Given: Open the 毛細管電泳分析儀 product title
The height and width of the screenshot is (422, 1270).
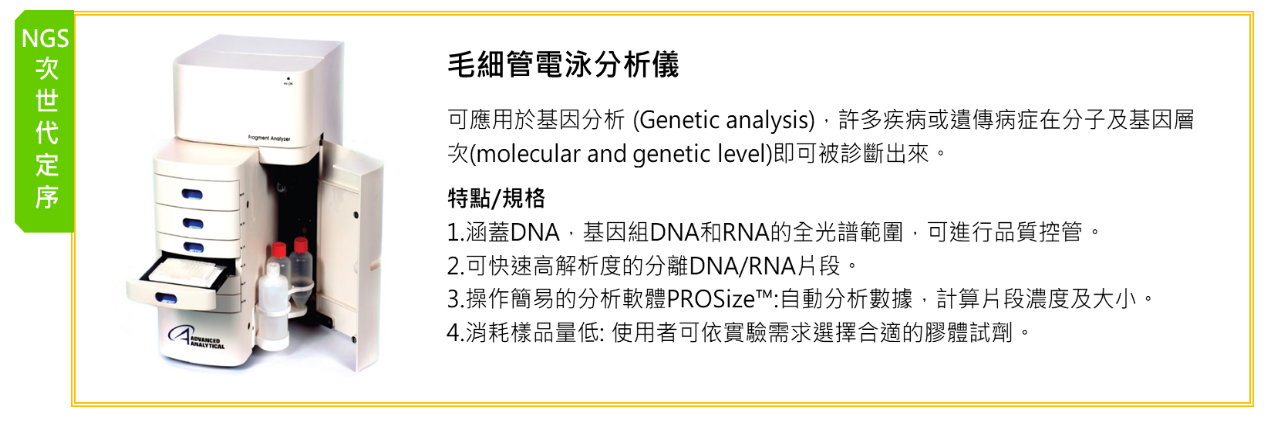Looking at the screenshot, I should tap(562, 65).
